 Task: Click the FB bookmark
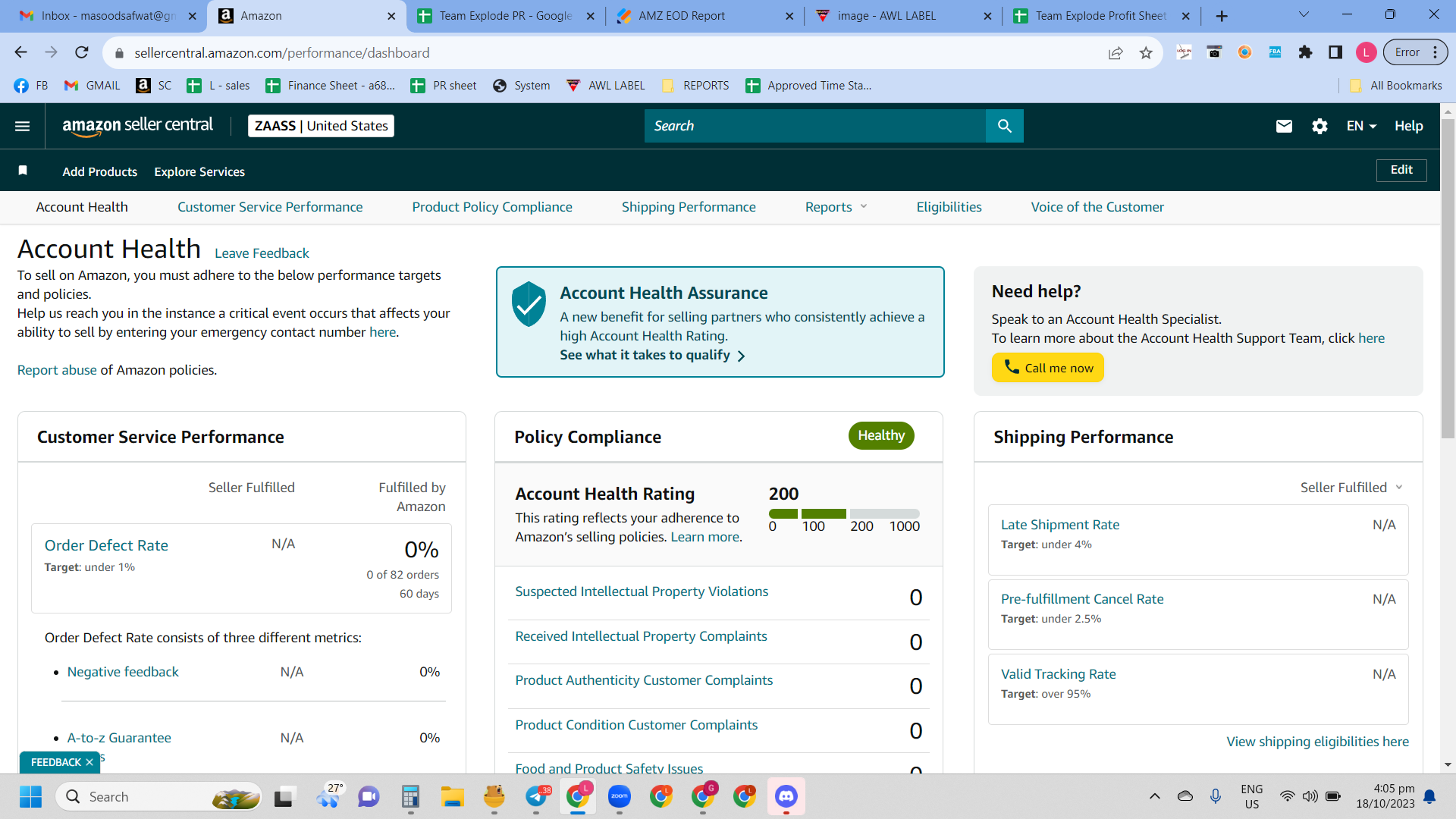click(x=31, y=86)
